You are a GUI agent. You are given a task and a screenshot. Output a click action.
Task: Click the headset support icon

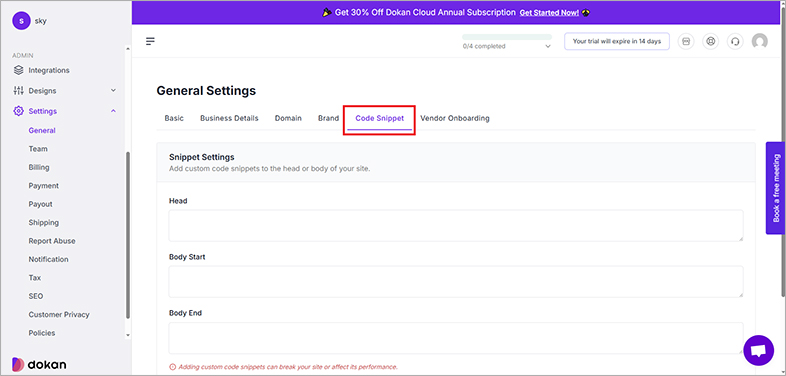click(735, 41)
